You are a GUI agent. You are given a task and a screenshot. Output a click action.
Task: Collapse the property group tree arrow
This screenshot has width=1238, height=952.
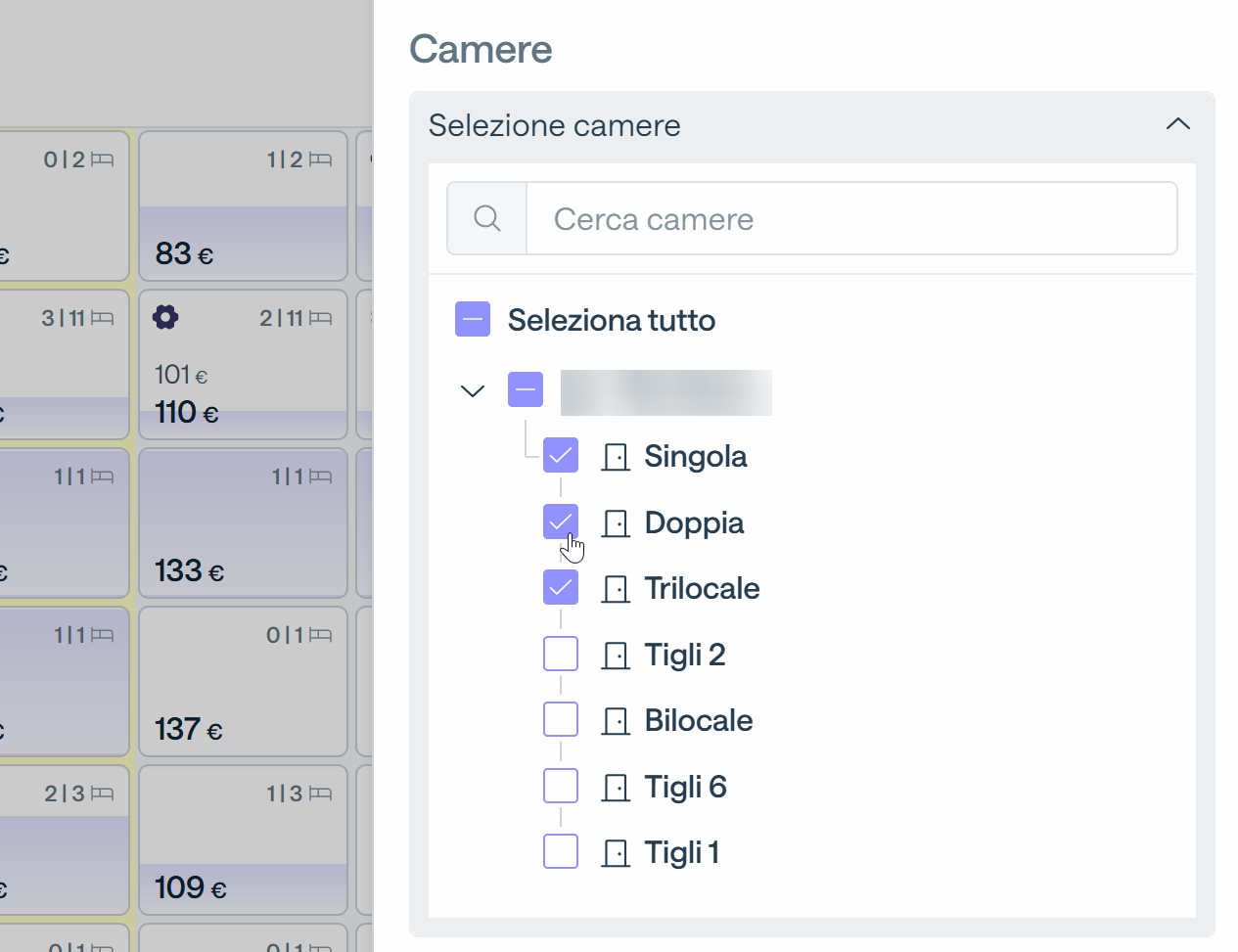tap(473, 391)
